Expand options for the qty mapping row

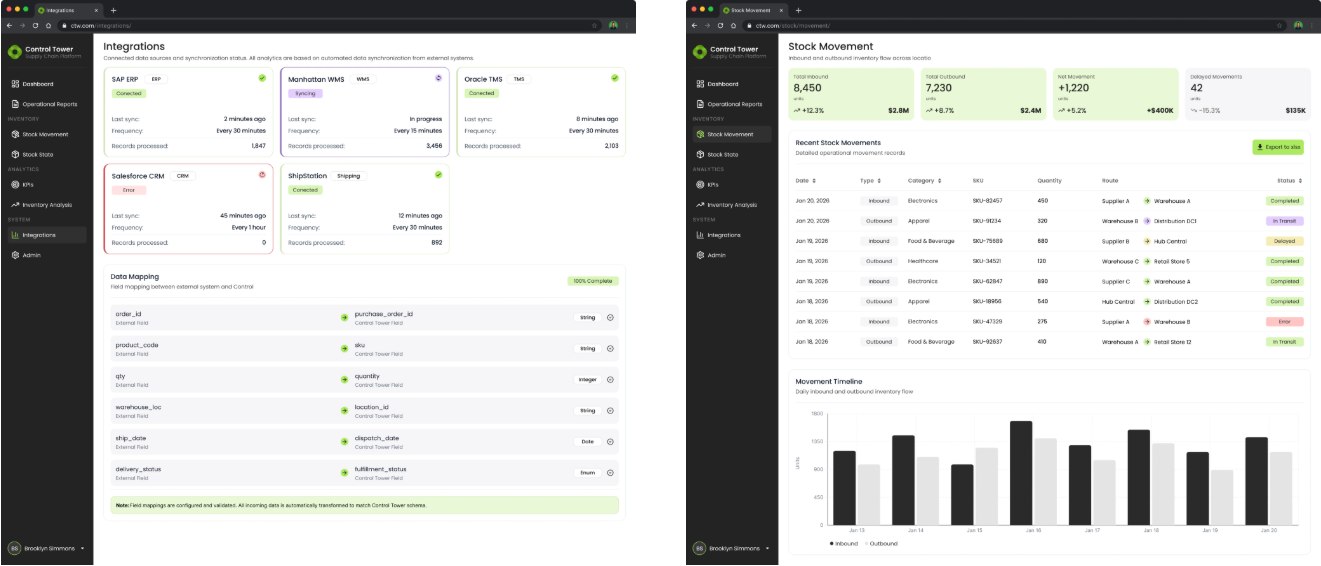(610, 380)
